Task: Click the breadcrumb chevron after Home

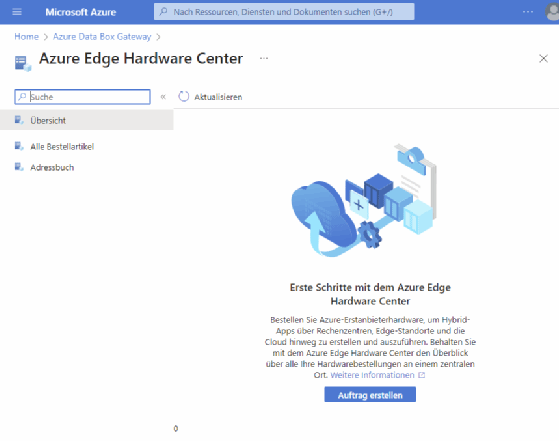Action: pos(46,37)
